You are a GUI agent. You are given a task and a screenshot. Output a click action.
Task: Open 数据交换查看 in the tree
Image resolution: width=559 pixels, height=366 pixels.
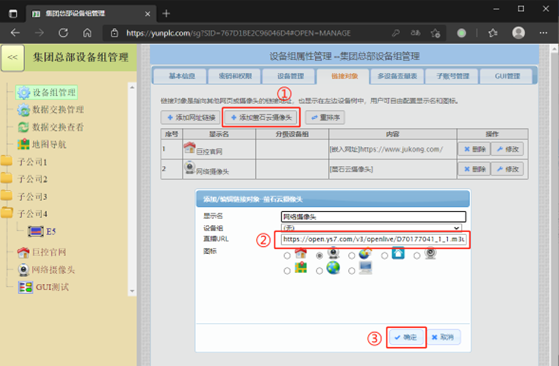point(58,127)
